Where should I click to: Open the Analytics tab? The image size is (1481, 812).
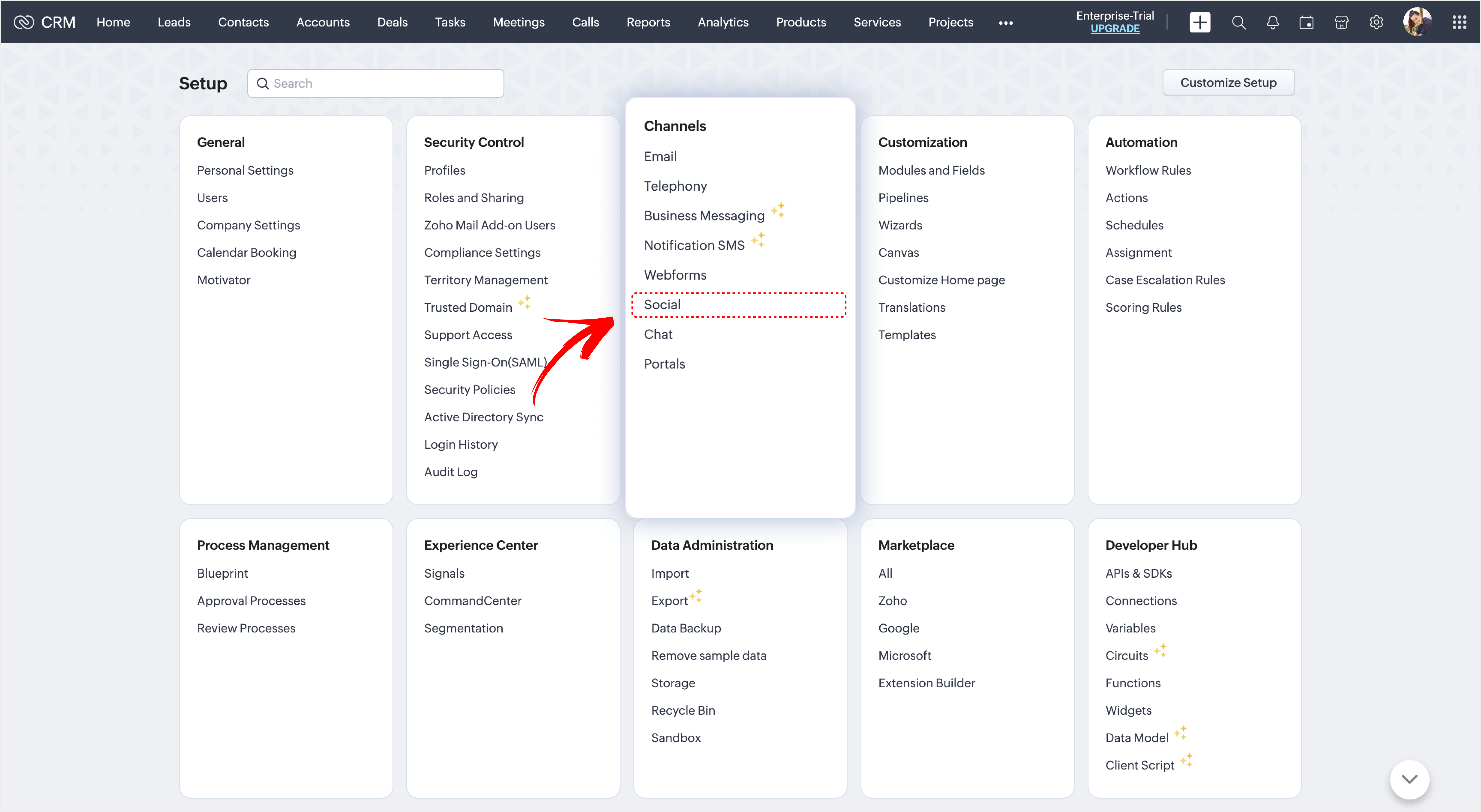click(x=723, y=22)
